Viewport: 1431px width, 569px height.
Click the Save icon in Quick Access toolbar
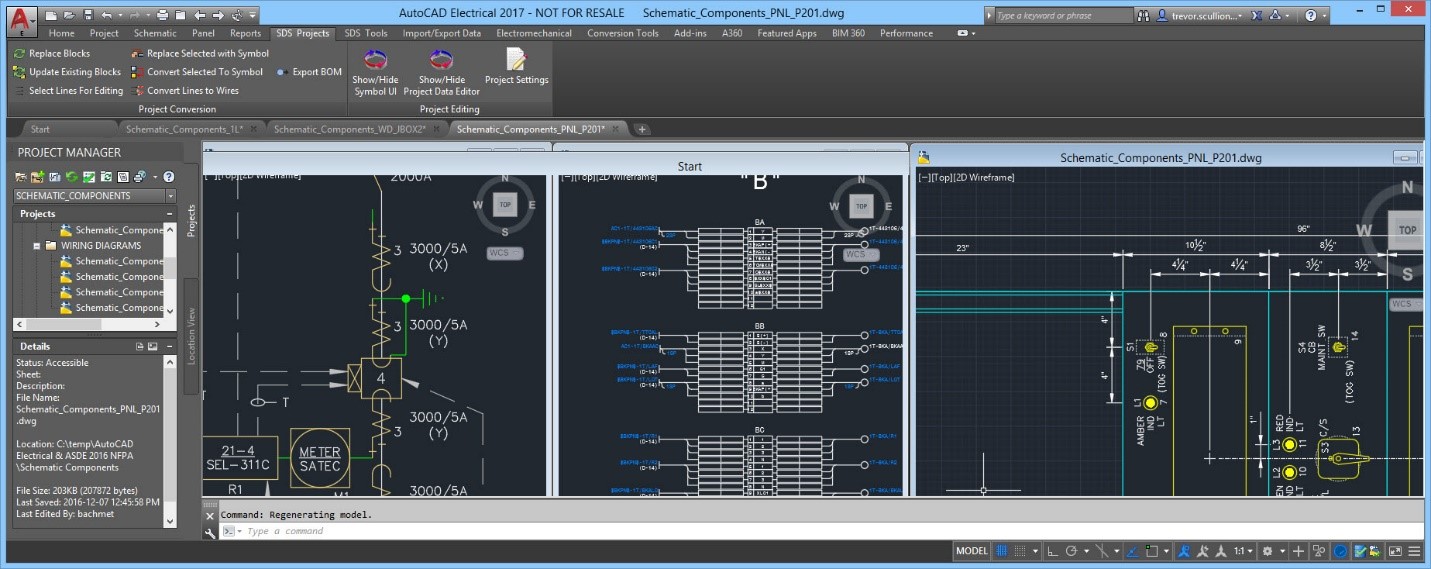pos(88,15)
